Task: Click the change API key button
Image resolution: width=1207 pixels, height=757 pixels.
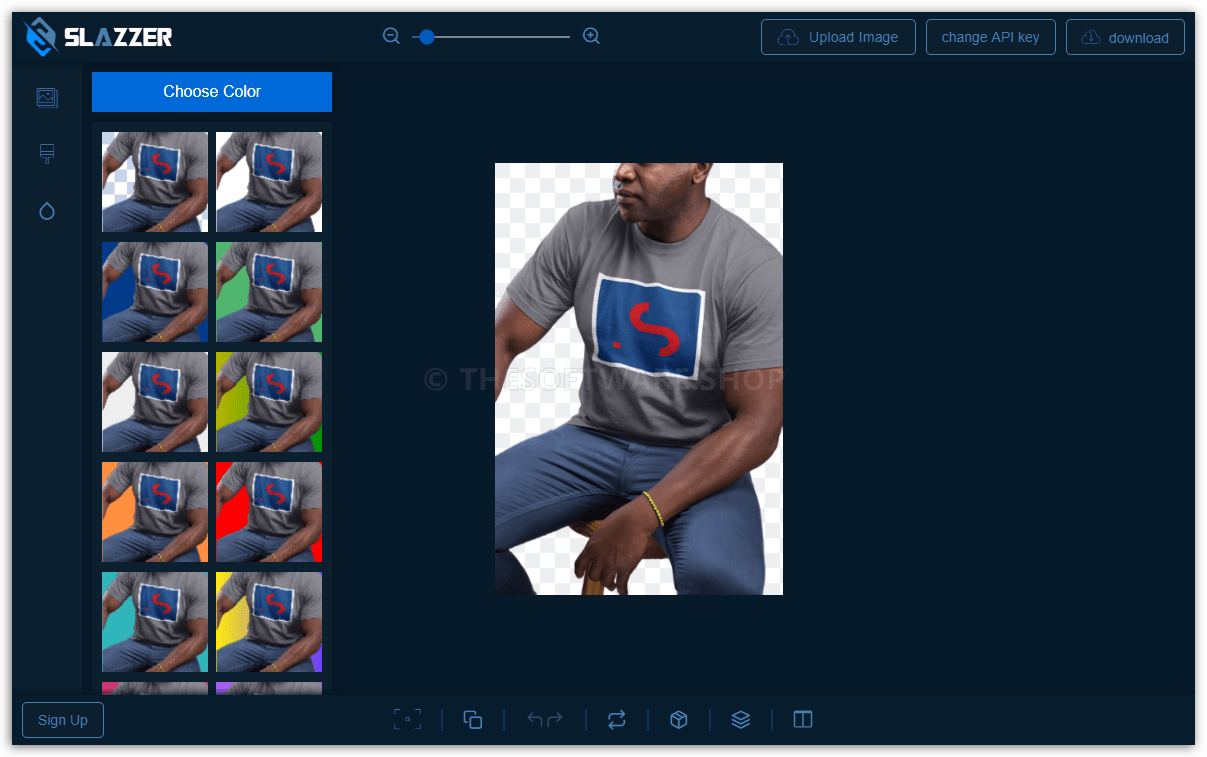Action: (990, 37)
